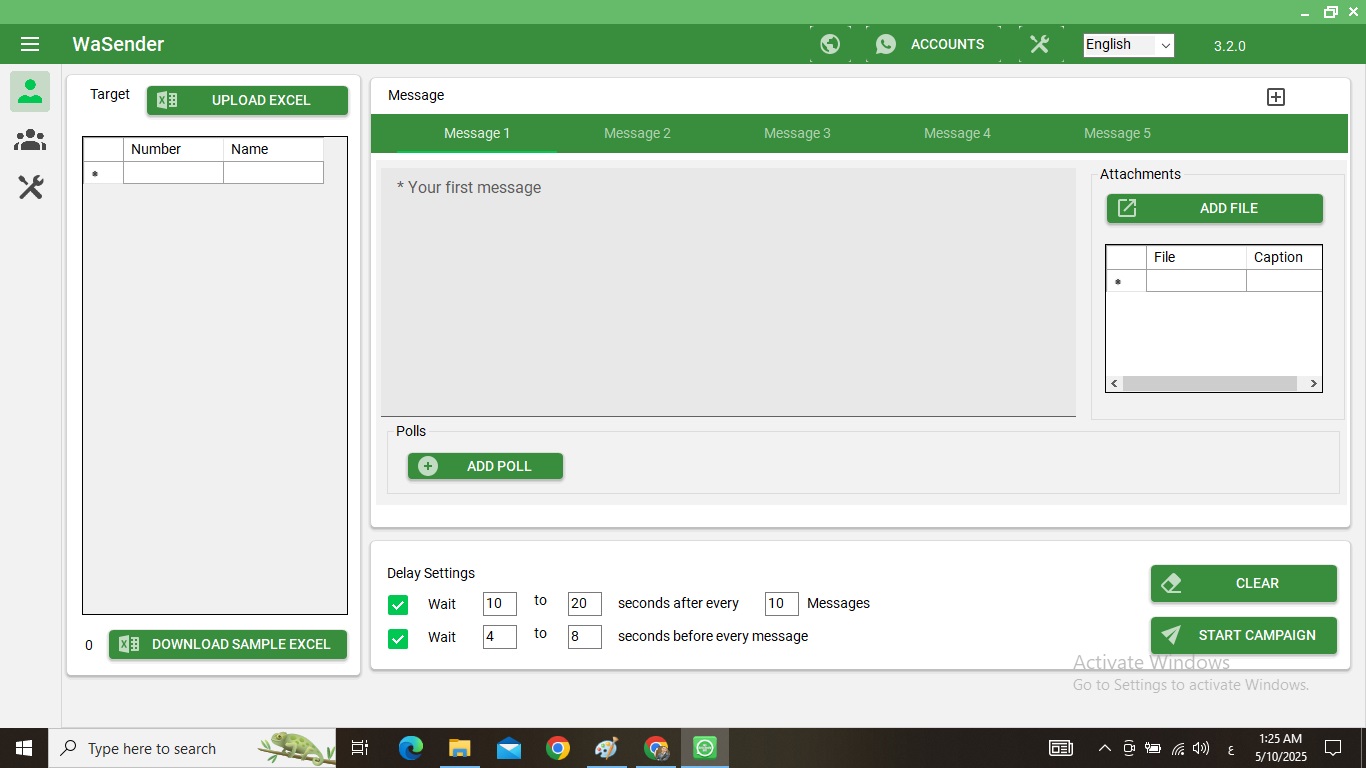This screenshot has width=1366, height=768.
Task: Click the wrench tools icon in top bar
Action: point(1039,44)
